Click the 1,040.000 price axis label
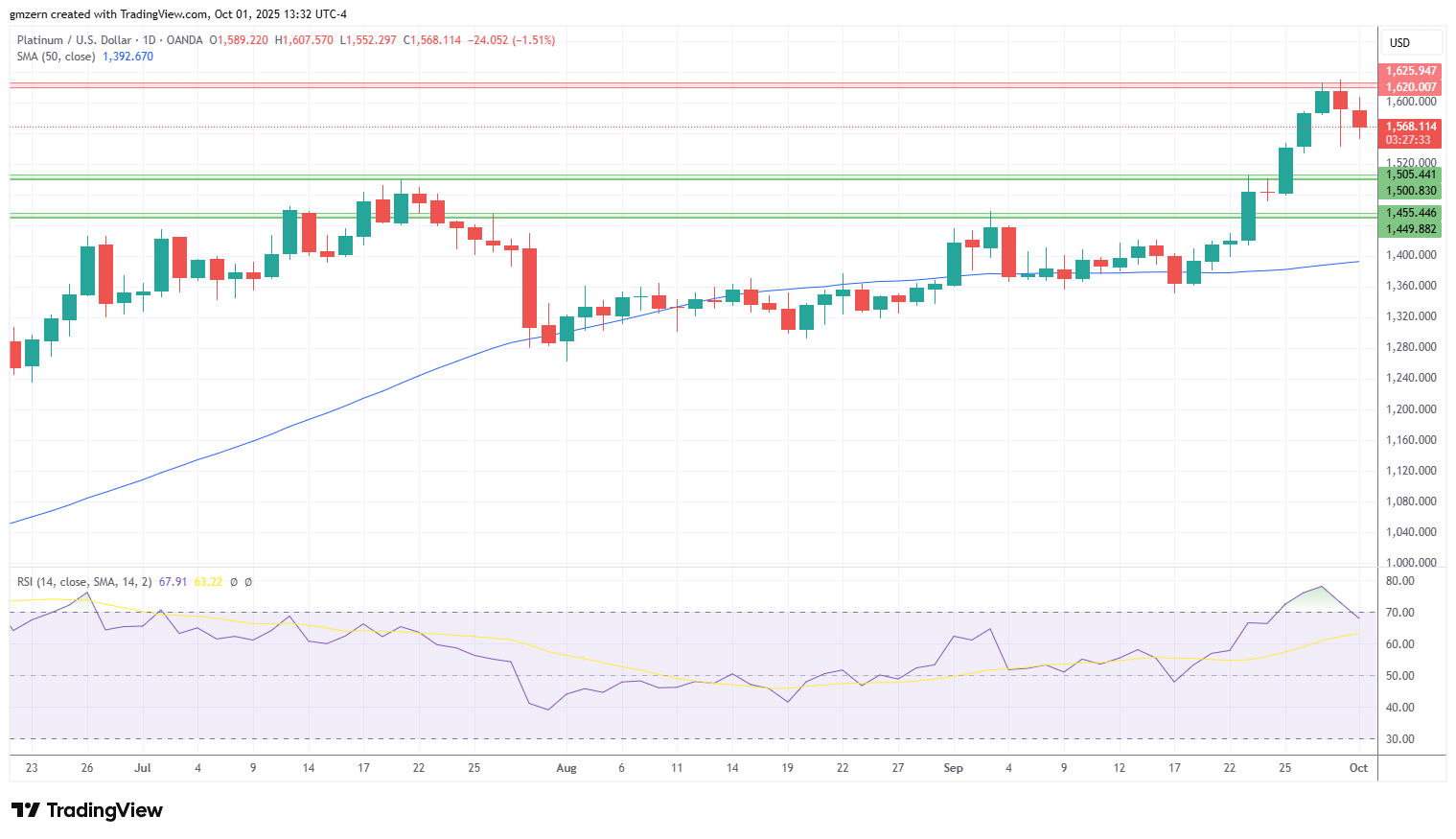This screenshot has height=839, width=1456. [1411, 532]
